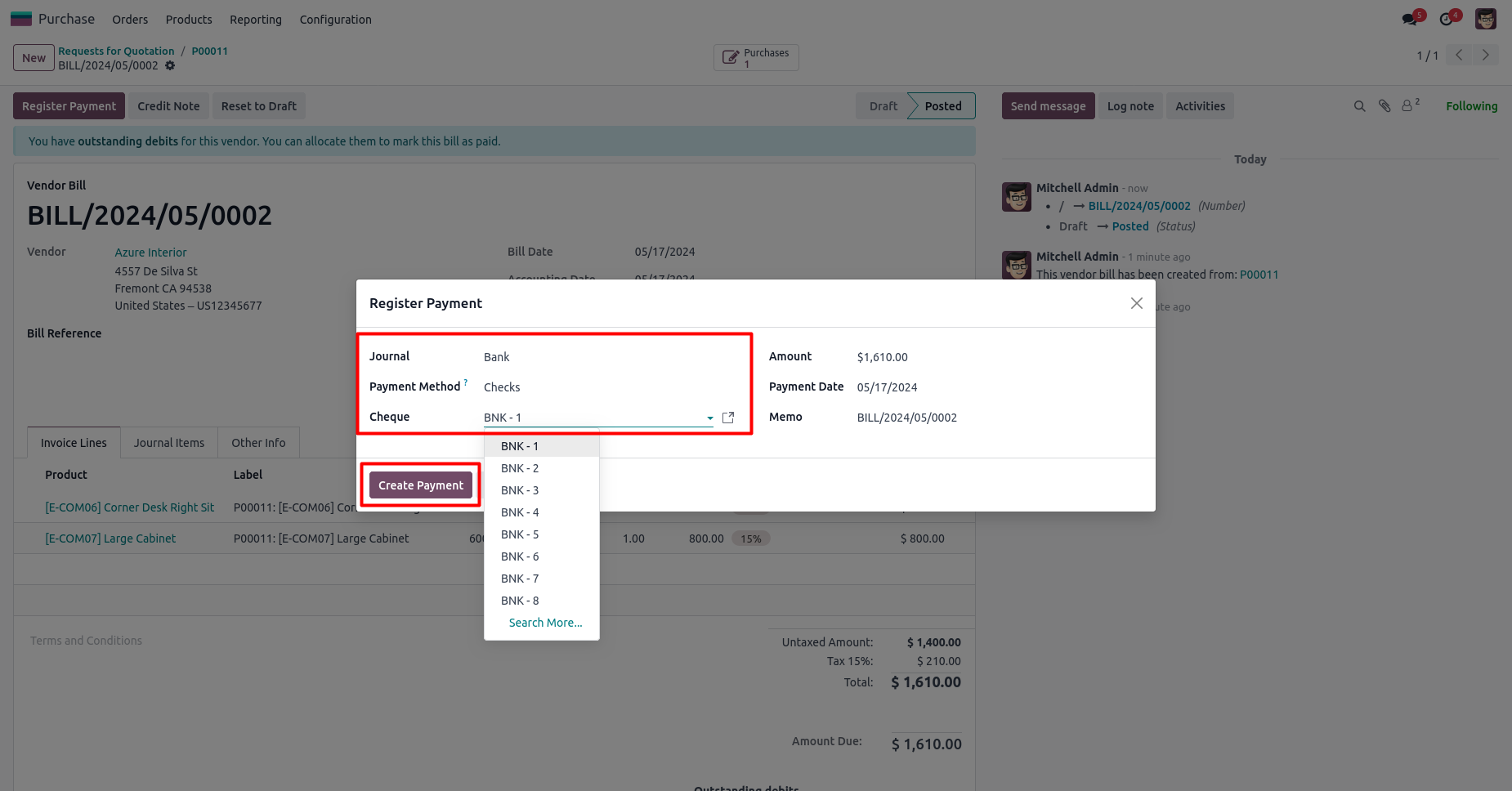Open the Orders menu

tap(130, 20)
